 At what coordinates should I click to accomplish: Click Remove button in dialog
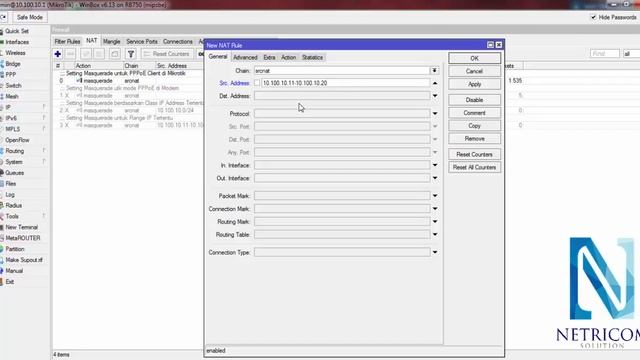(474, 139)
